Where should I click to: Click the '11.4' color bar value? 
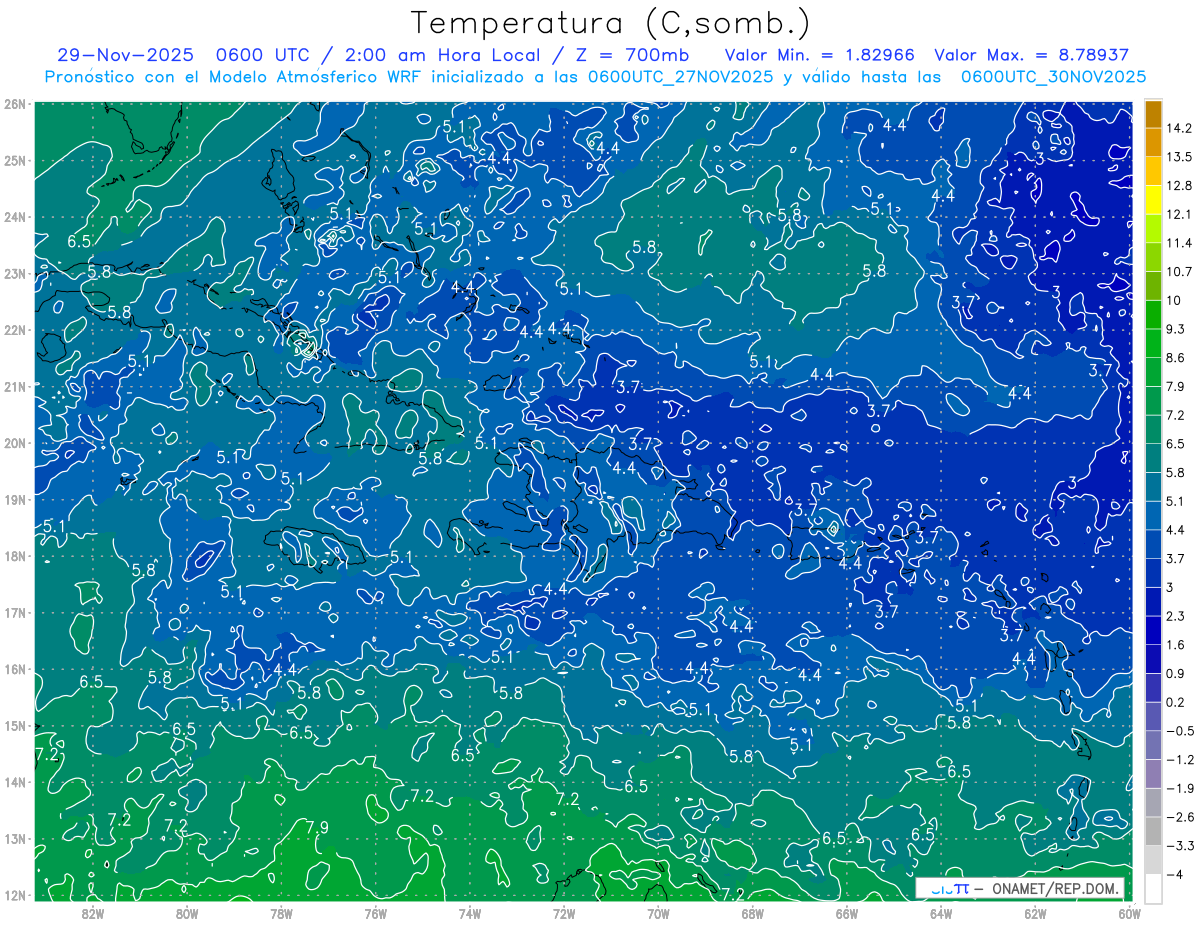[1181, 243]
